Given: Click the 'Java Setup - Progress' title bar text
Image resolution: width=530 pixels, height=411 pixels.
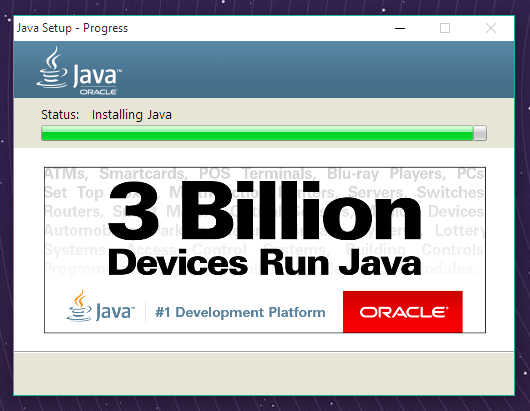Looking at the screenshot, I should tap(72, 28).
